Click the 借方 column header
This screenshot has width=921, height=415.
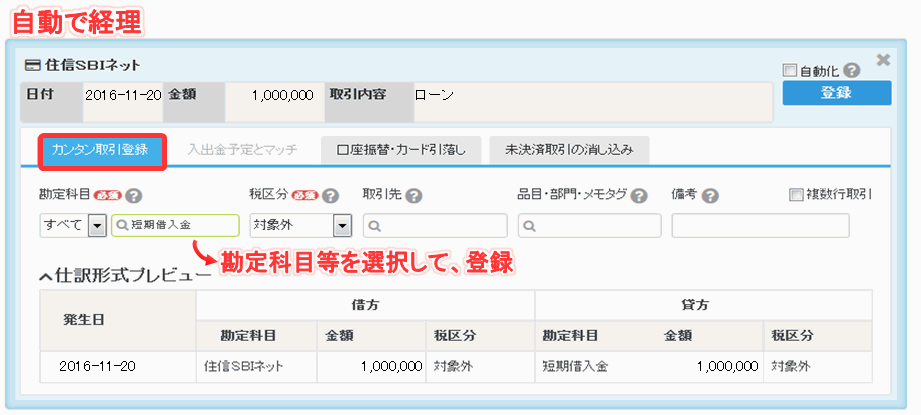(365, 305)
